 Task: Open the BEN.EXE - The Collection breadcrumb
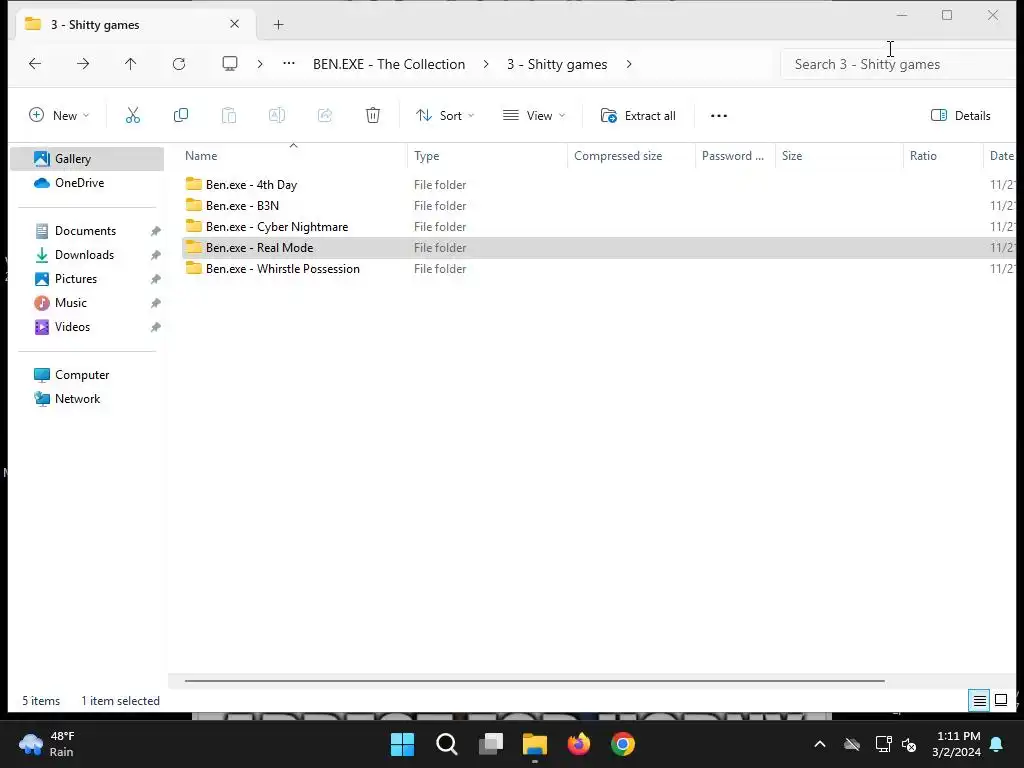click(x=389, y=64)
